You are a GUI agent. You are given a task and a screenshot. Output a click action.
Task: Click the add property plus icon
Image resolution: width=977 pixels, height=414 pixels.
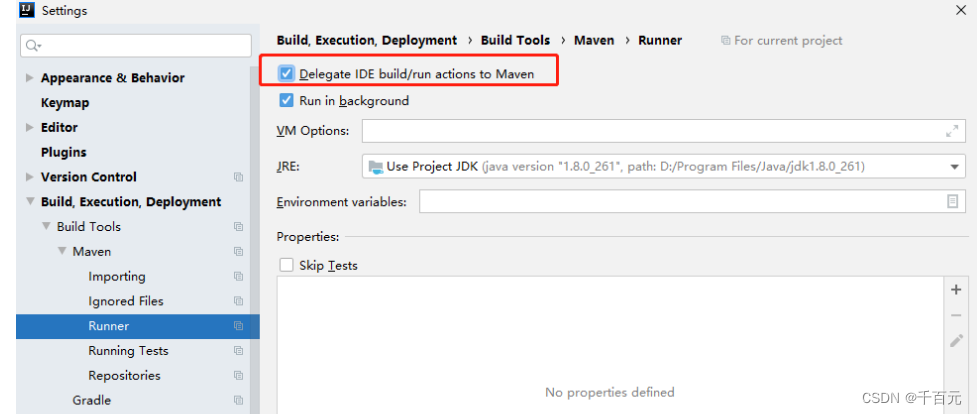coord(956,290)
